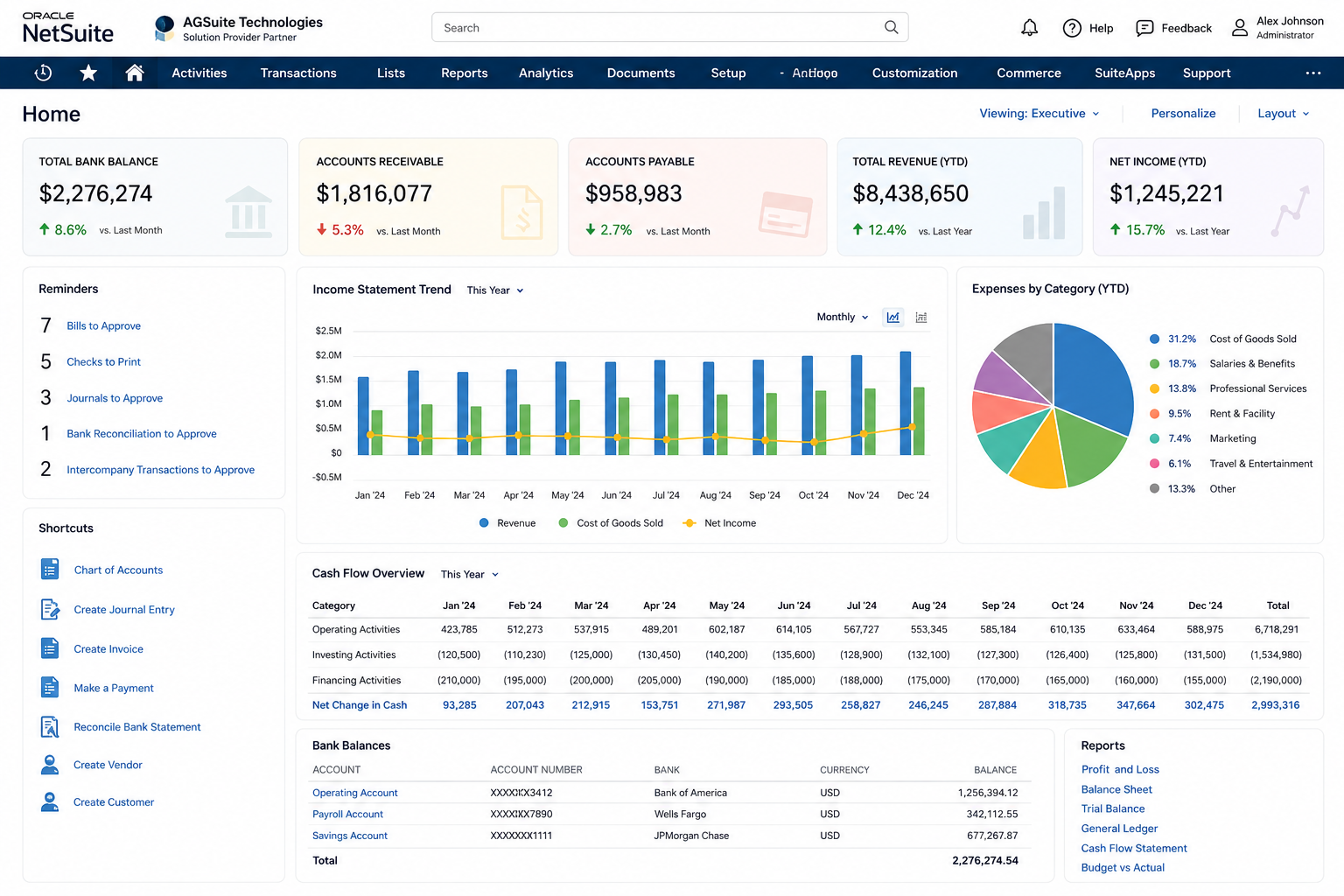1344x896 pixels.
Task: Click inside the Search field
Action: [x=669, y=27]
